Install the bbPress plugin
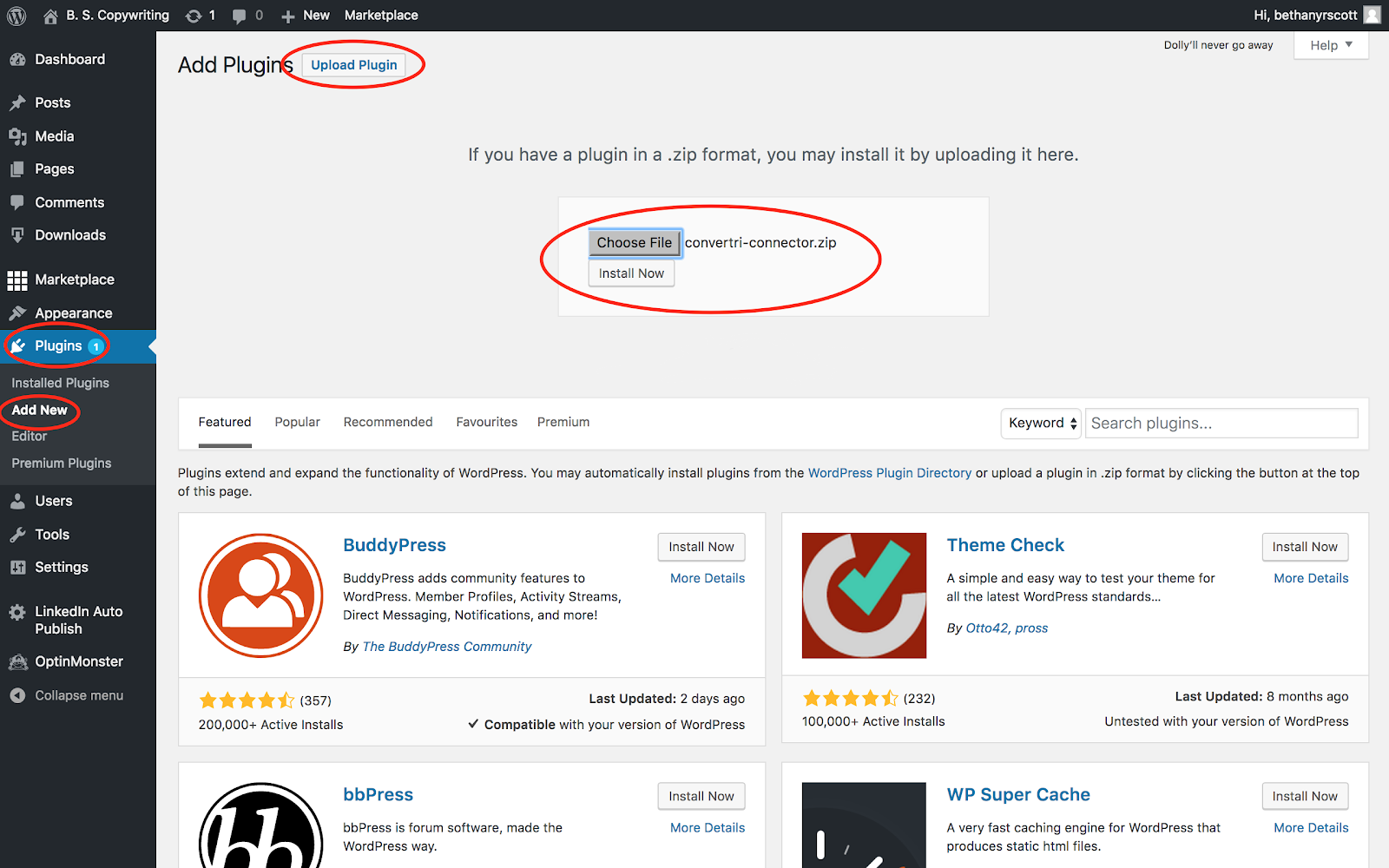The width and height of the screenshot is (1389, 868). pyautogui.click(x=701, y=796)
